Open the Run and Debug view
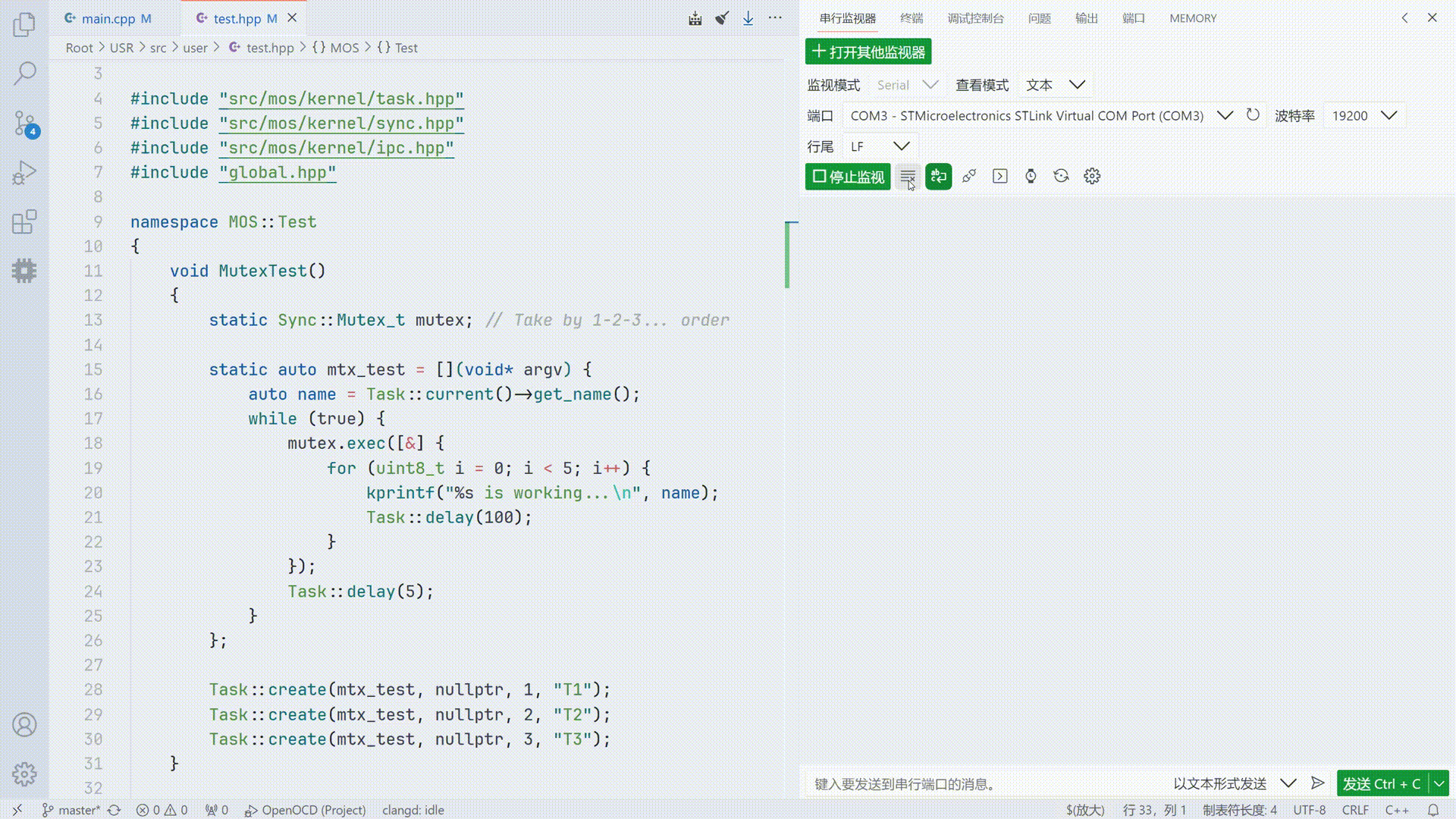1456x819 pixels. click(24, 173)
